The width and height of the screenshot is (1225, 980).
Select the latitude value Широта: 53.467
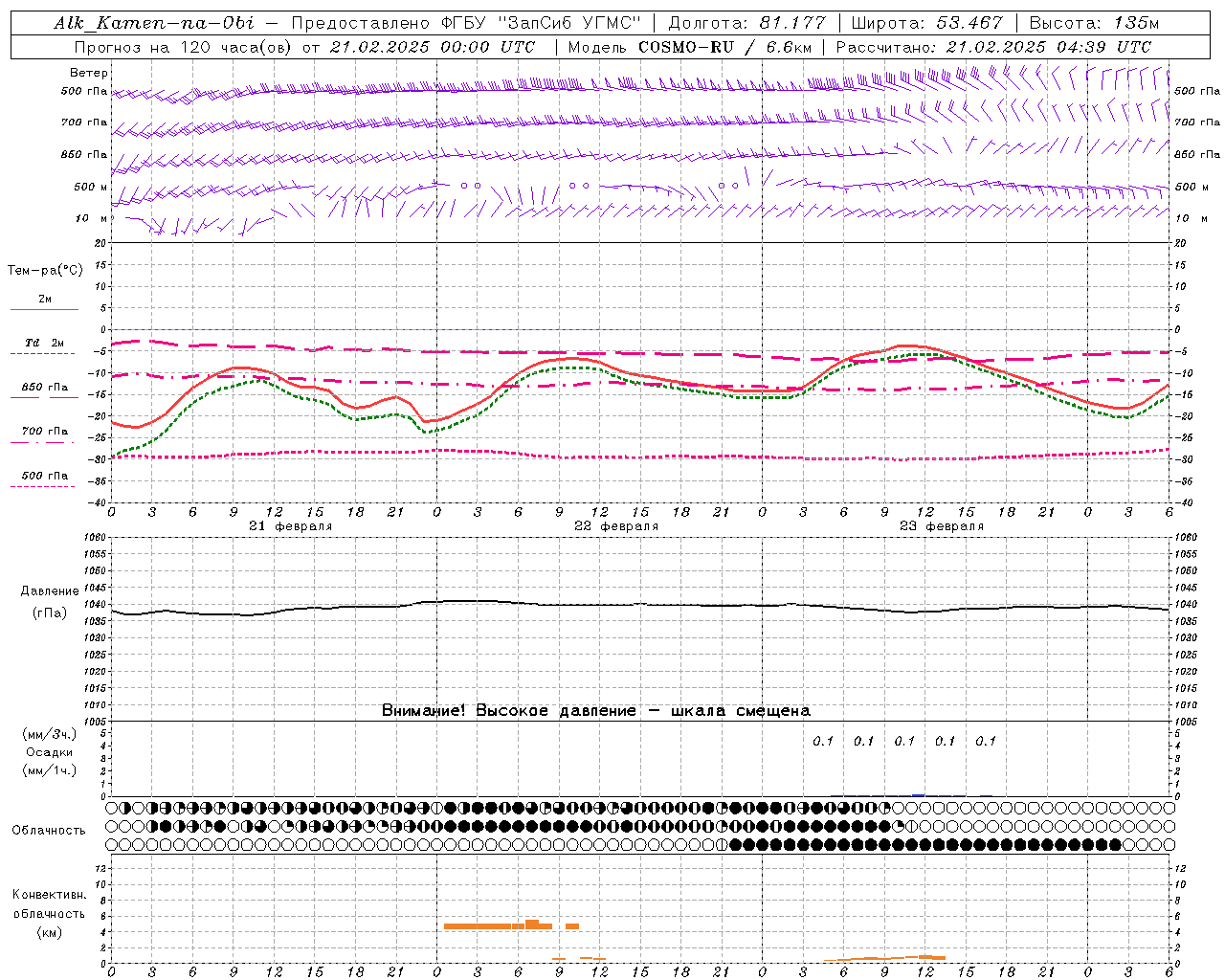click(x=926, y=23)
